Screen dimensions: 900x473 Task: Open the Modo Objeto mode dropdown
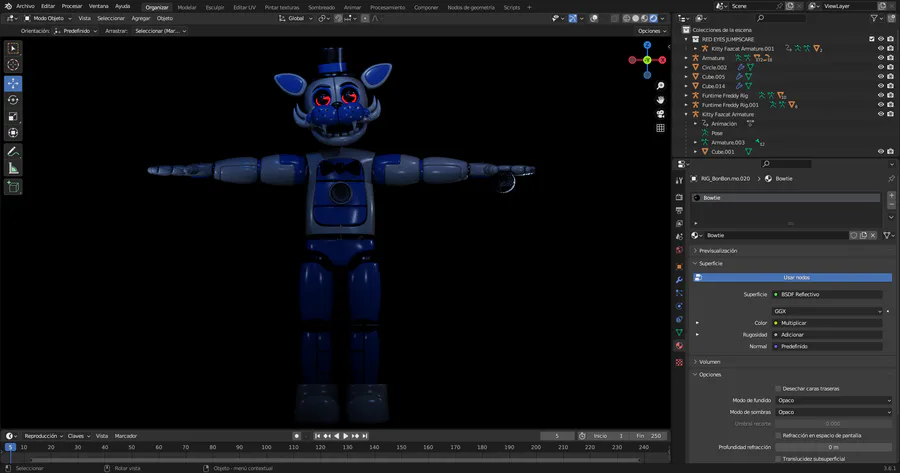(x=48, y=18)
